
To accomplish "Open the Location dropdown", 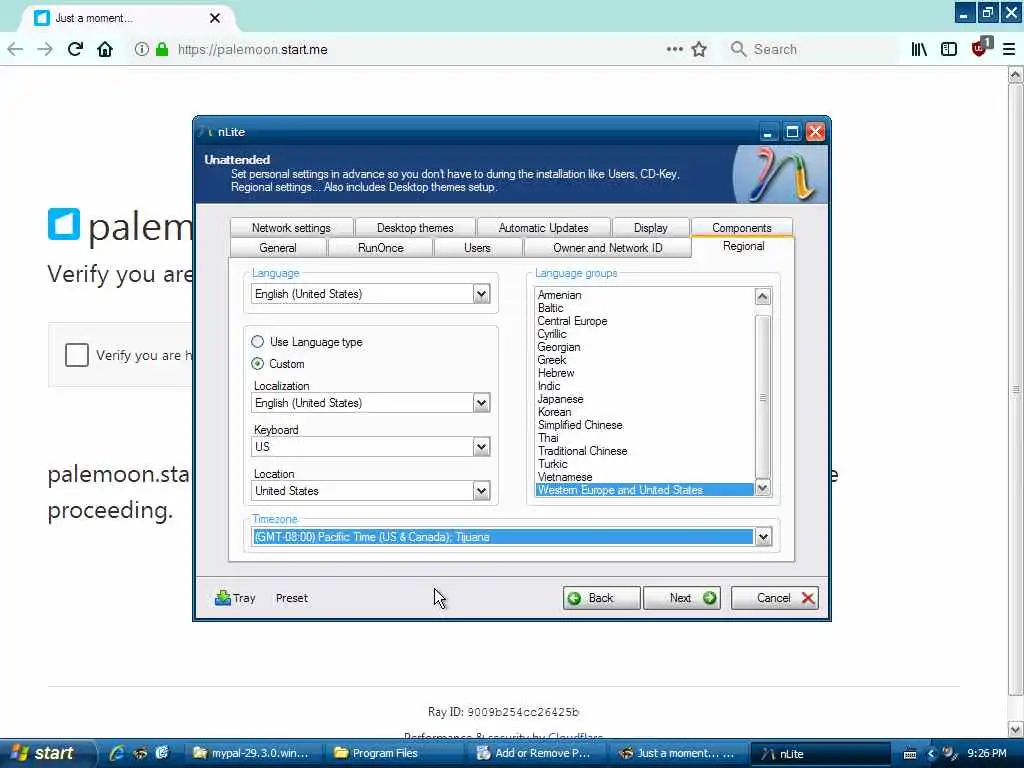I will (481, 490).
